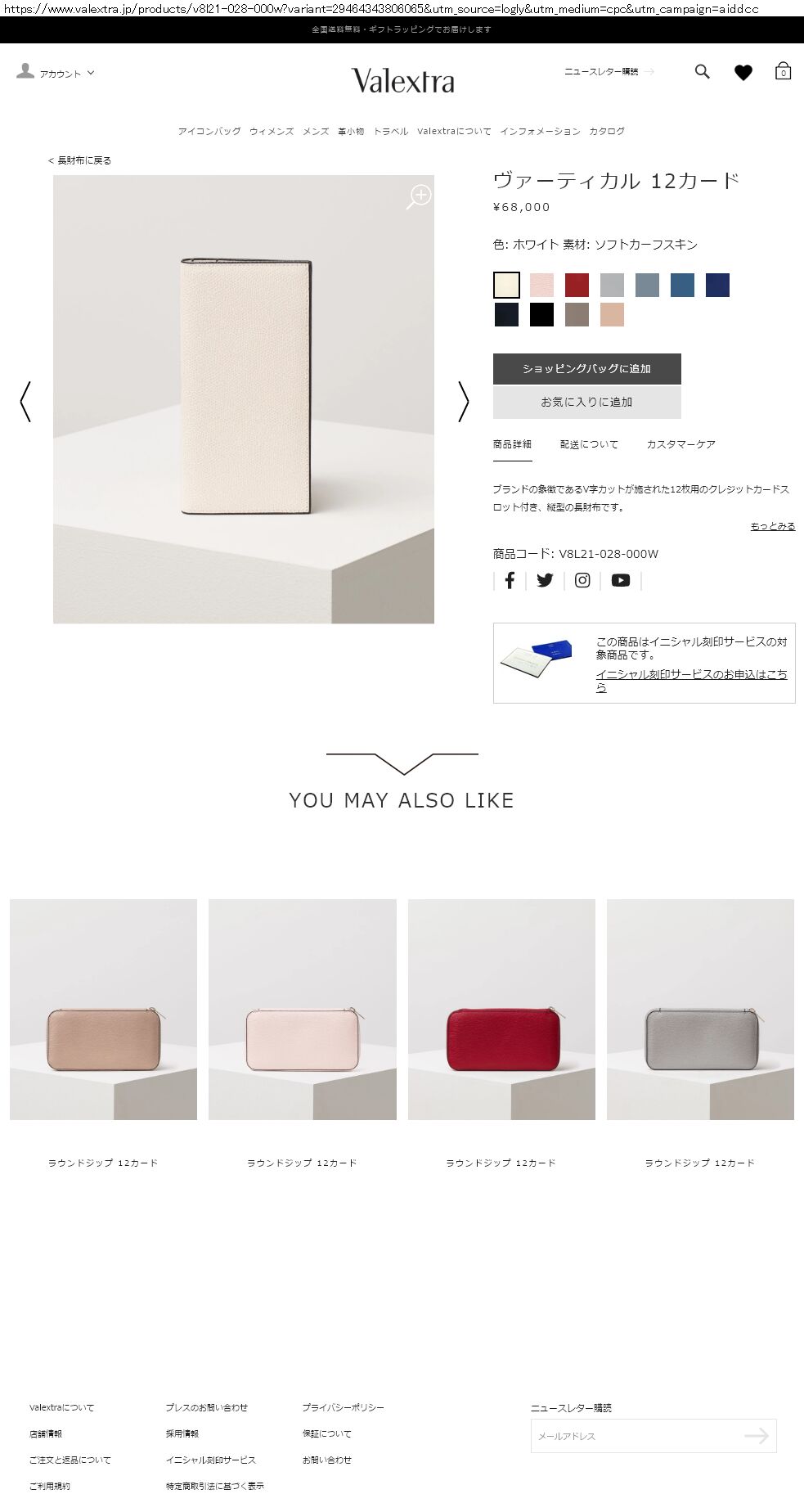804x1512 pixels.
Task: Open the Twitter share icon
Action: (x=545, y=580)
